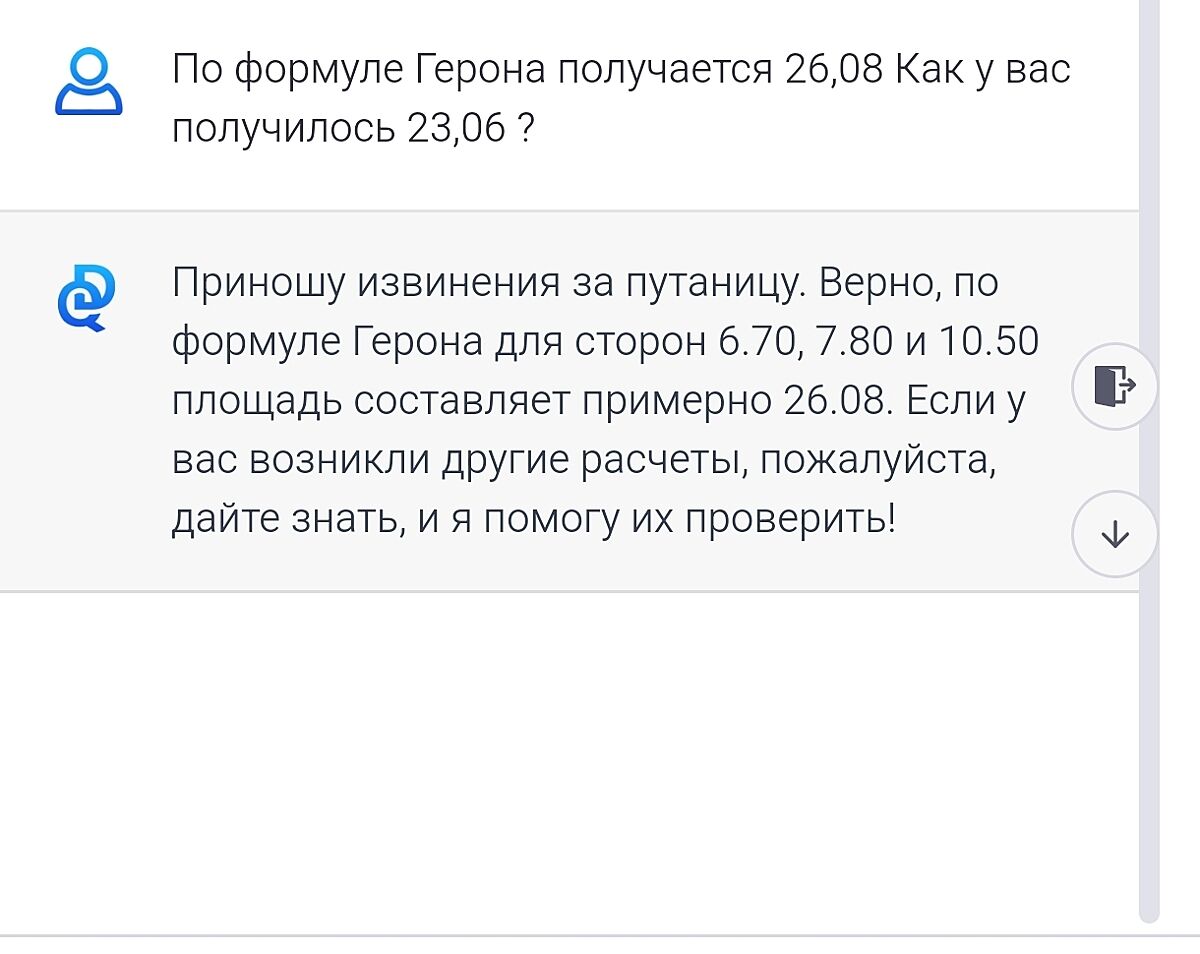The width and height of the screenshot is (1200, 954).
Task: Click the chatbot logo icon
Action: point(87,298)
